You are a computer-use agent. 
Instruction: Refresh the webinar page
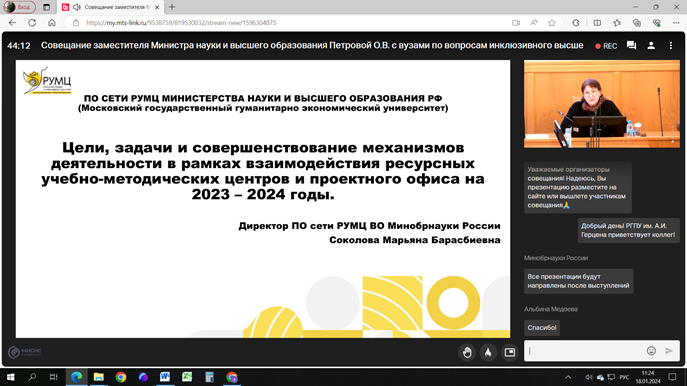pyautogui.click(x=32, y=23)
